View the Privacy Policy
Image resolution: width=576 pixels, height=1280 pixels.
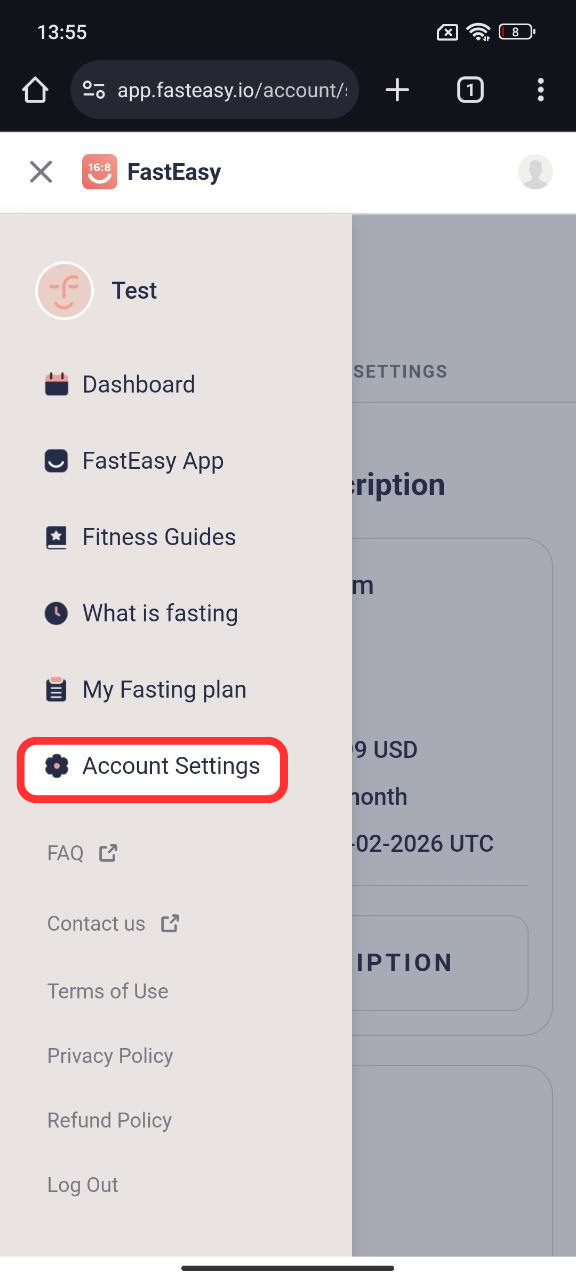point(110,1056)
